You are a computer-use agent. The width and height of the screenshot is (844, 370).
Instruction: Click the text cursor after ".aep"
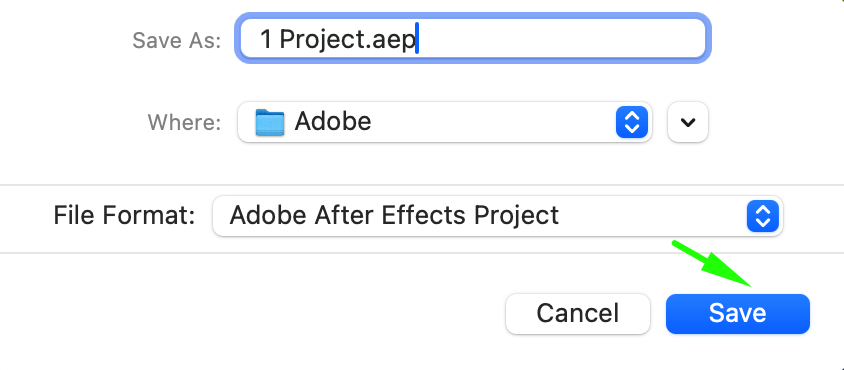tap(417, 37)
